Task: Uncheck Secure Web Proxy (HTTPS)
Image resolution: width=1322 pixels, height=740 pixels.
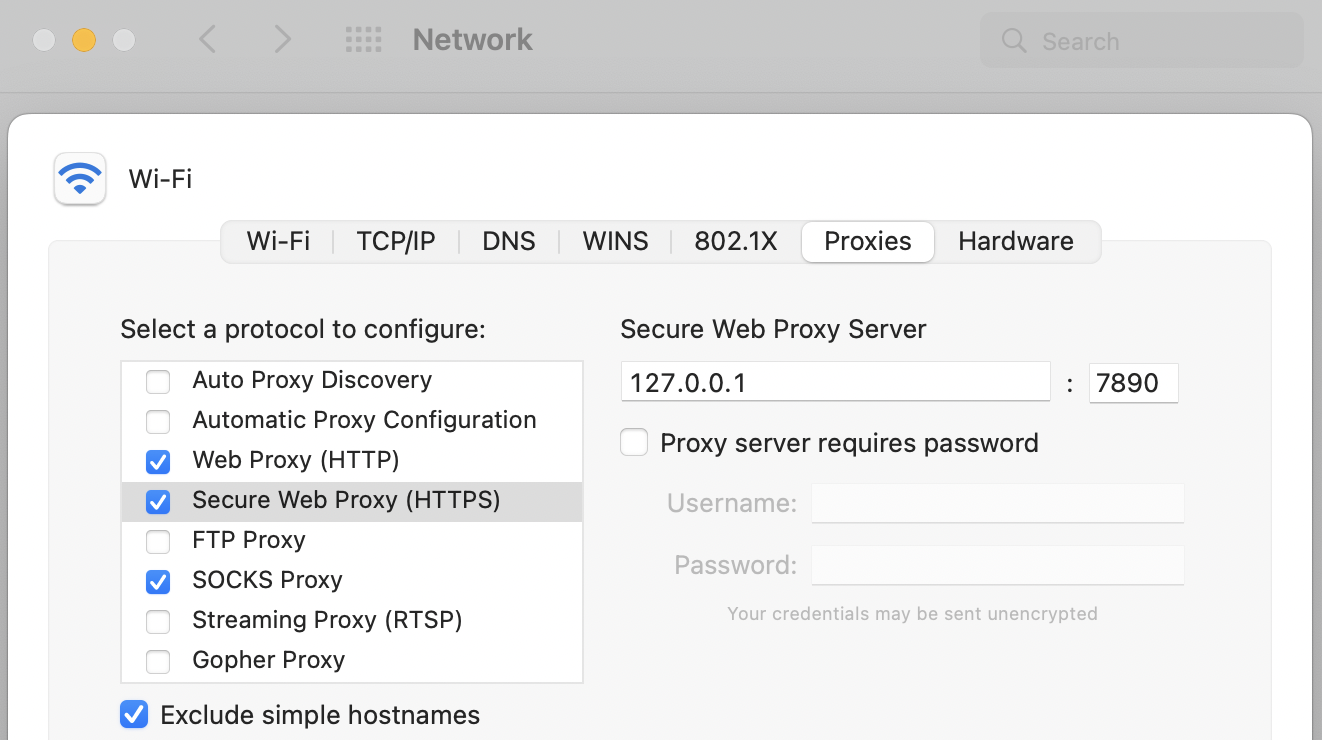Action: click(x=157, y=501)
